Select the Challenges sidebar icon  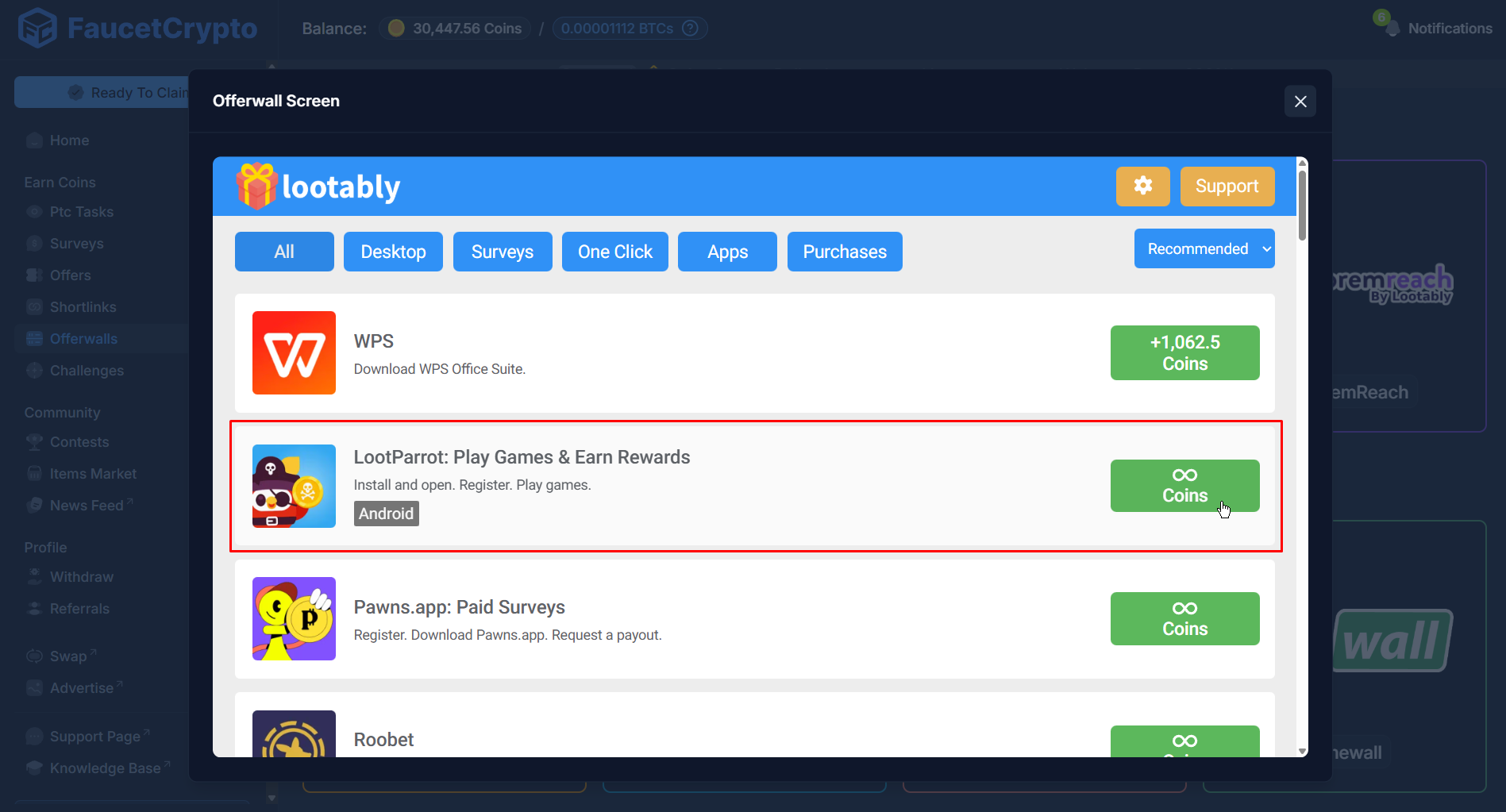(x=34, y=370)
